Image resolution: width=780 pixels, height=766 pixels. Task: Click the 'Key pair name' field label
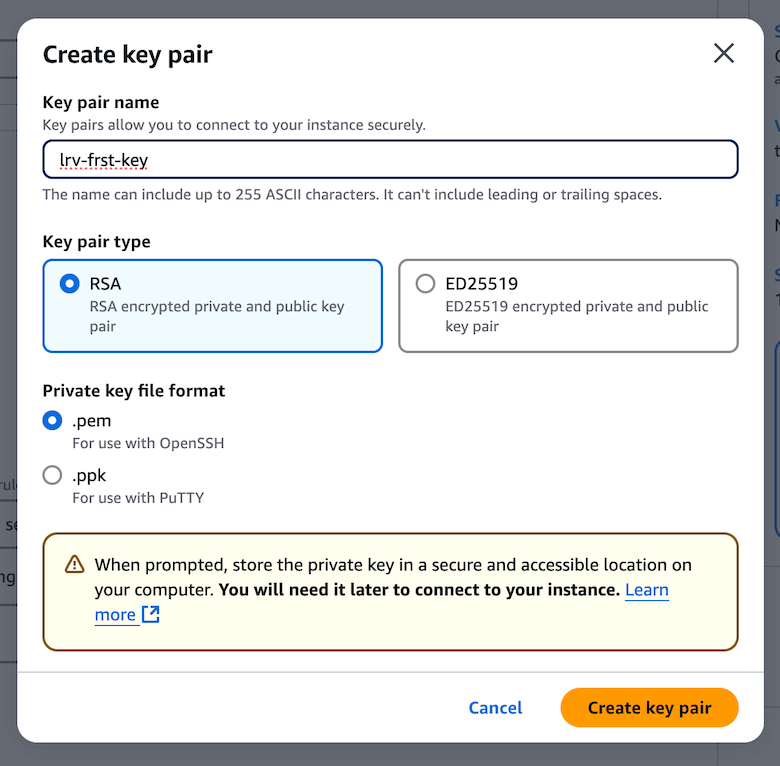point(101,102)
